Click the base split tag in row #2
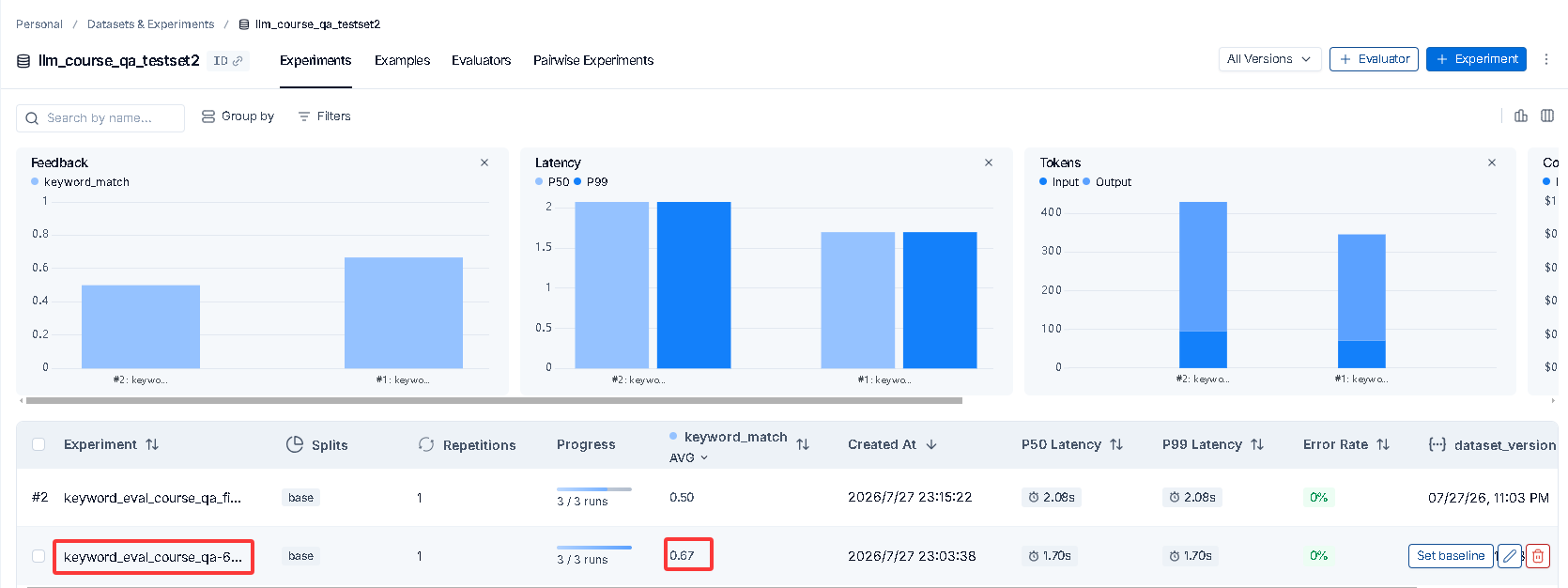Image resolution: width=1568 pixels, height=588 pixels. coord(300,498)
